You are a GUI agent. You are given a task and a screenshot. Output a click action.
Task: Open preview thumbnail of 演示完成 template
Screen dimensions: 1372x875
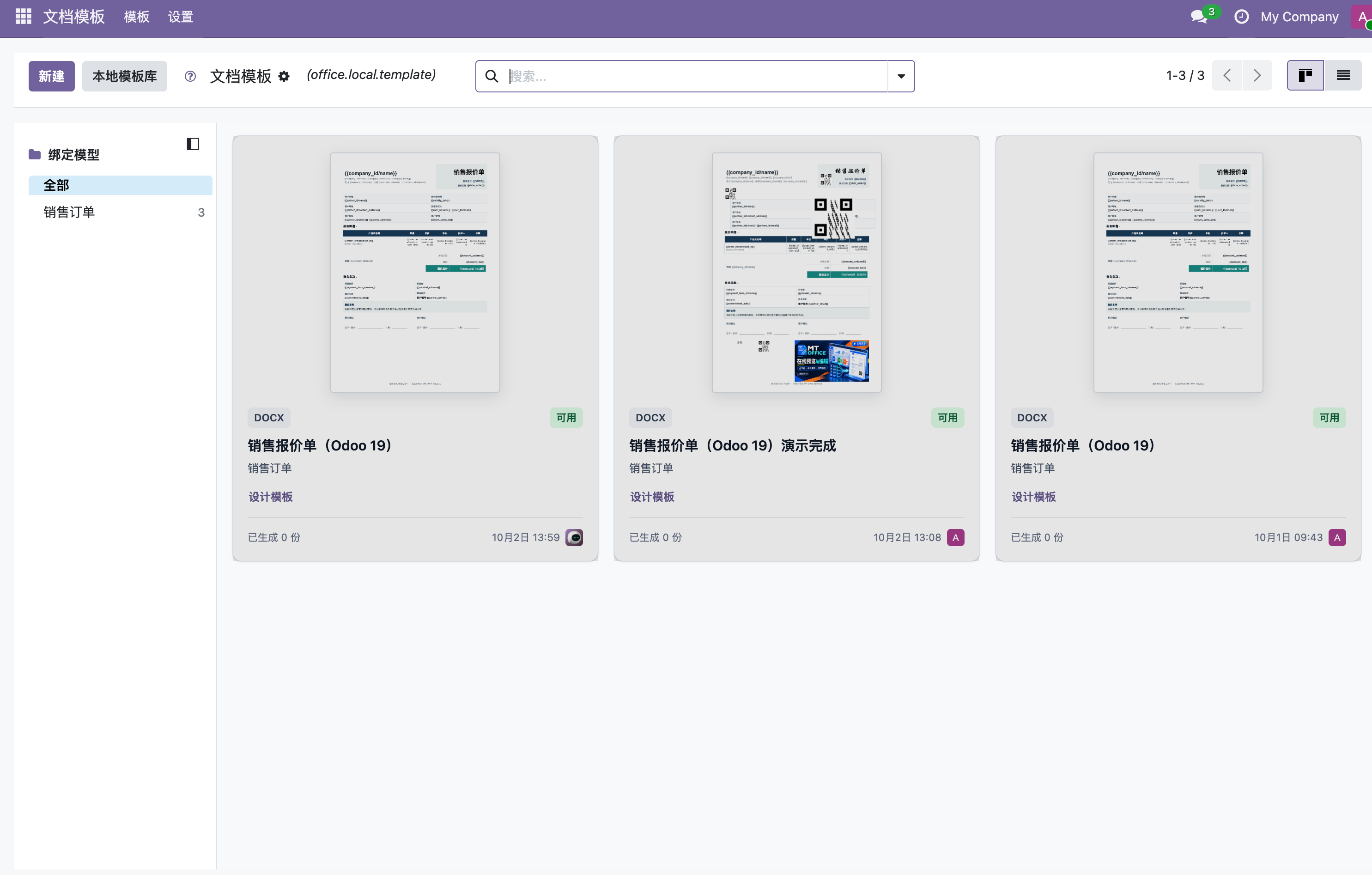point(796,272)
